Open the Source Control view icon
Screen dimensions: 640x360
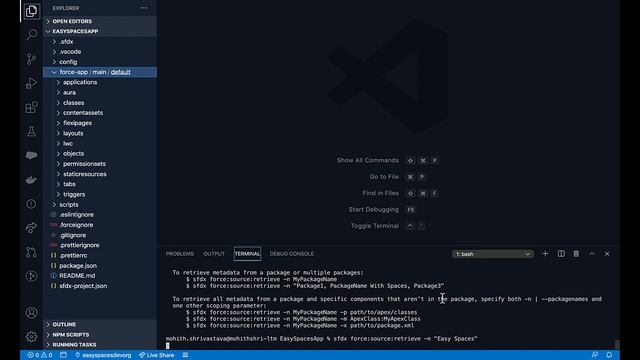[31, 59]
